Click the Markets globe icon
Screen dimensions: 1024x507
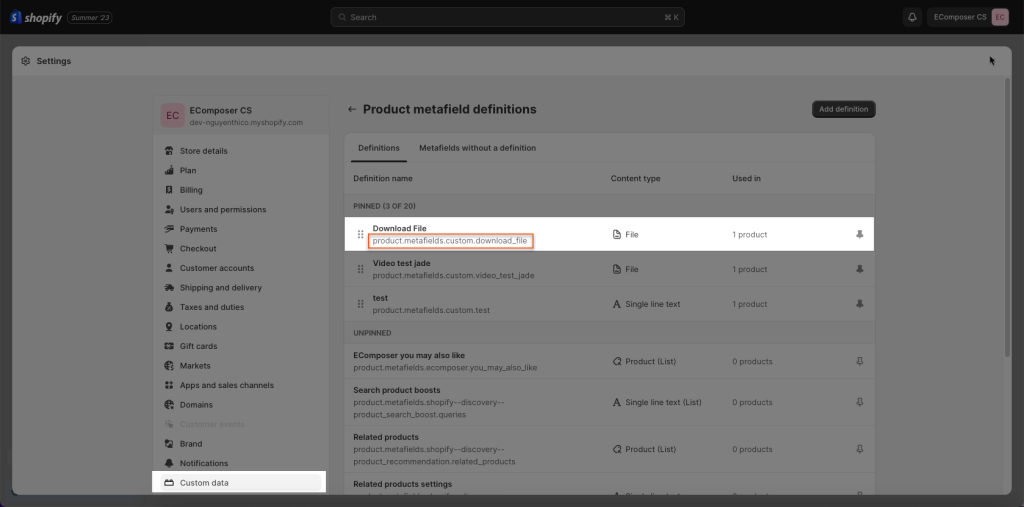point(169,366)
